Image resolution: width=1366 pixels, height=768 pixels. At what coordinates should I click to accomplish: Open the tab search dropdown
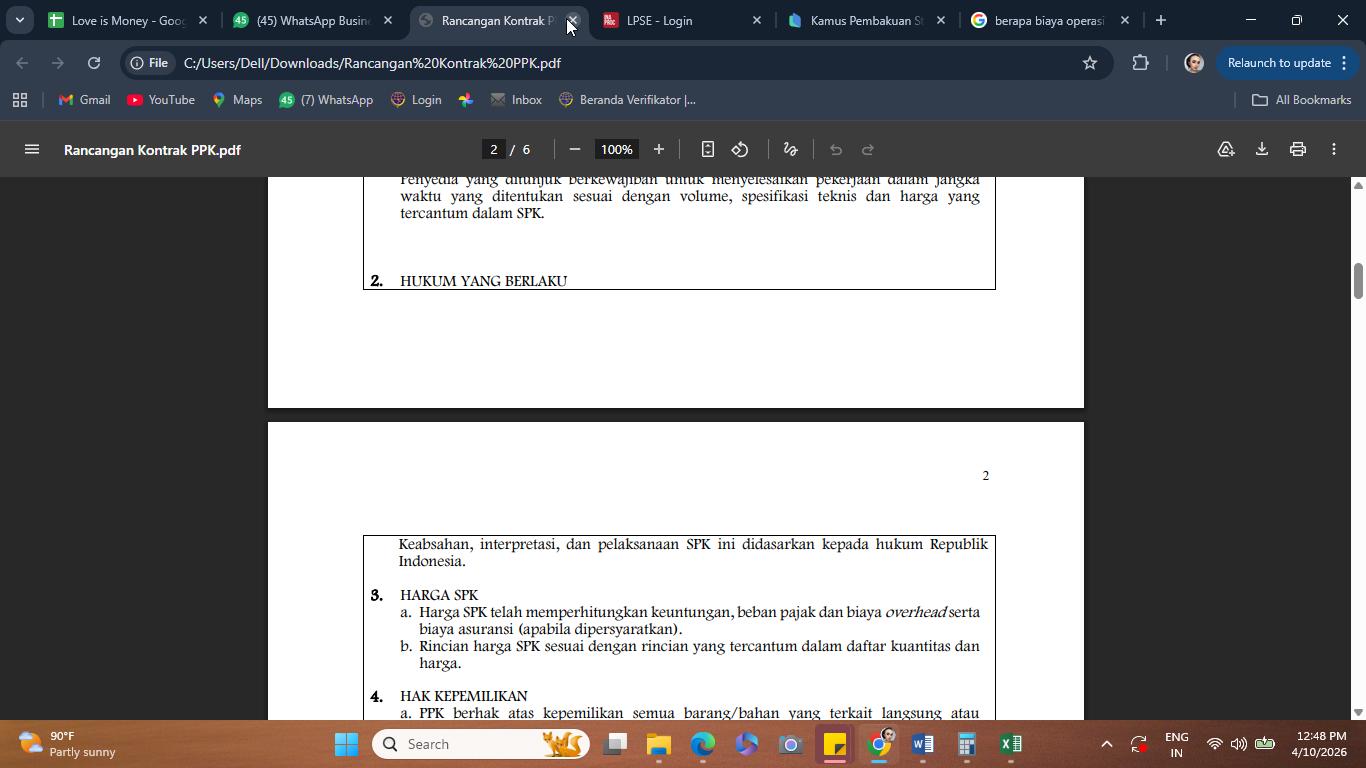point(19,20)
